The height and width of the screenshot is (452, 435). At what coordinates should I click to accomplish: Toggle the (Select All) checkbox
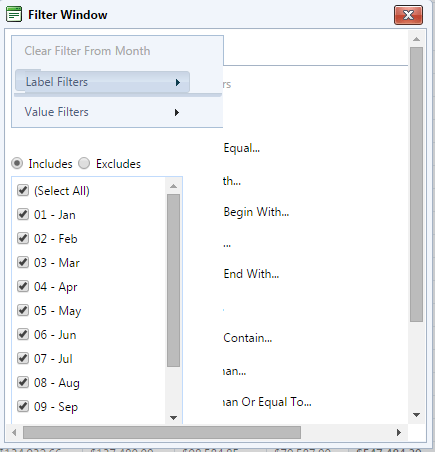click(23, 190)
